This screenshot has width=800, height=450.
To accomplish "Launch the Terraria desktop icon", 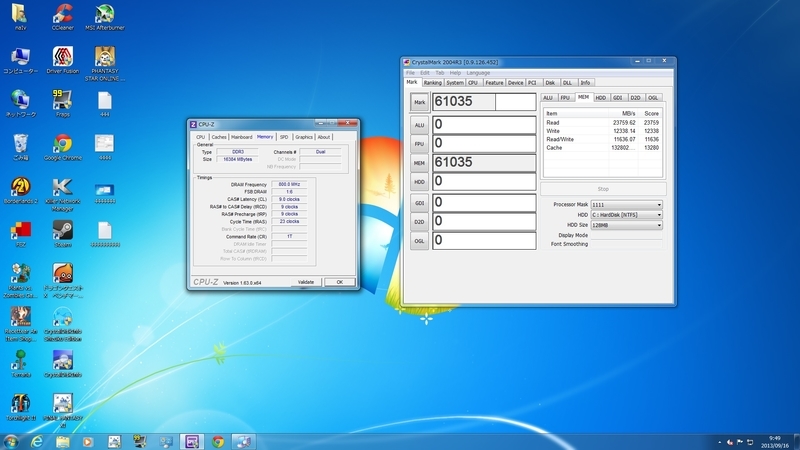I will click(21, 364).
